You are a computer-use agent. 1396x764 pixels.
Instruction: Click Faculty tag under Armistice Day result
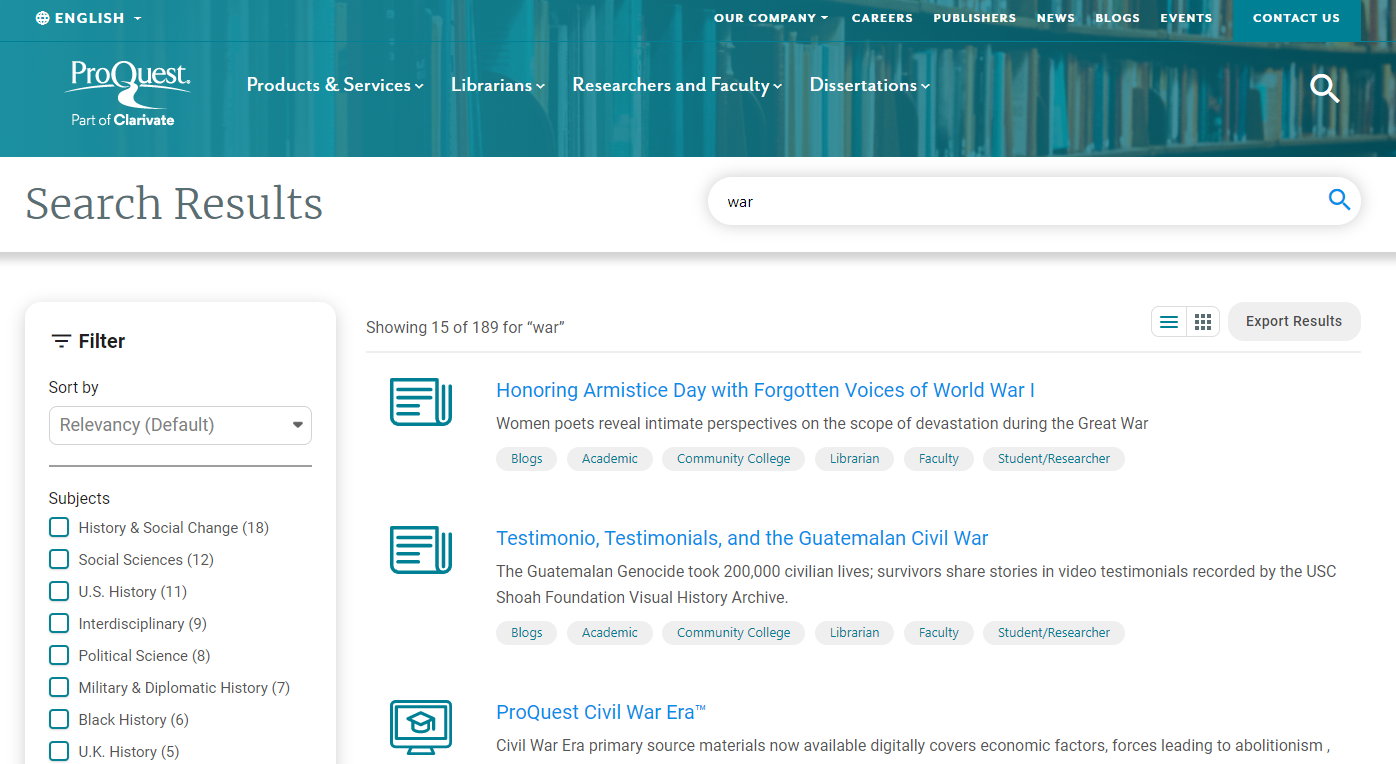click(939, 459)
